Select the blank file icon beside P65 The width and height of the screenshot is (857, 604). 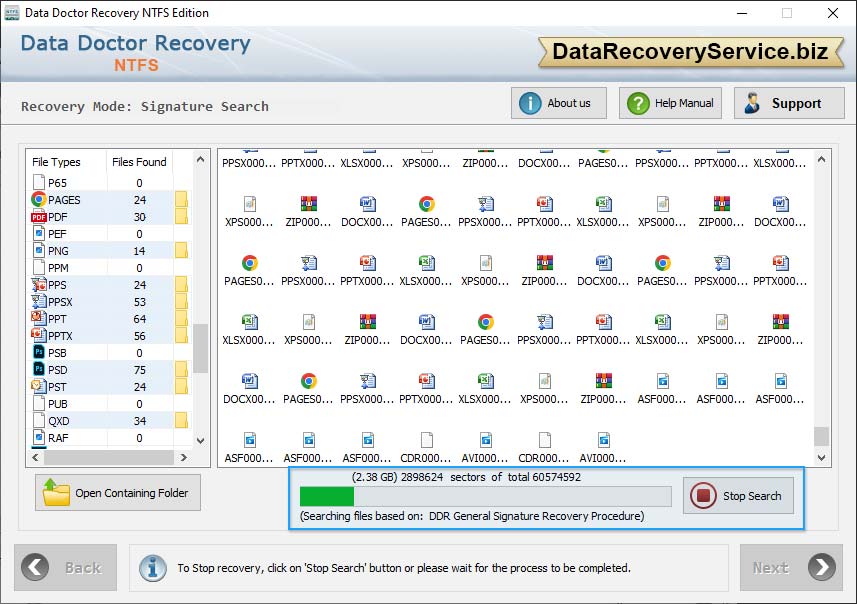point(39,182)
